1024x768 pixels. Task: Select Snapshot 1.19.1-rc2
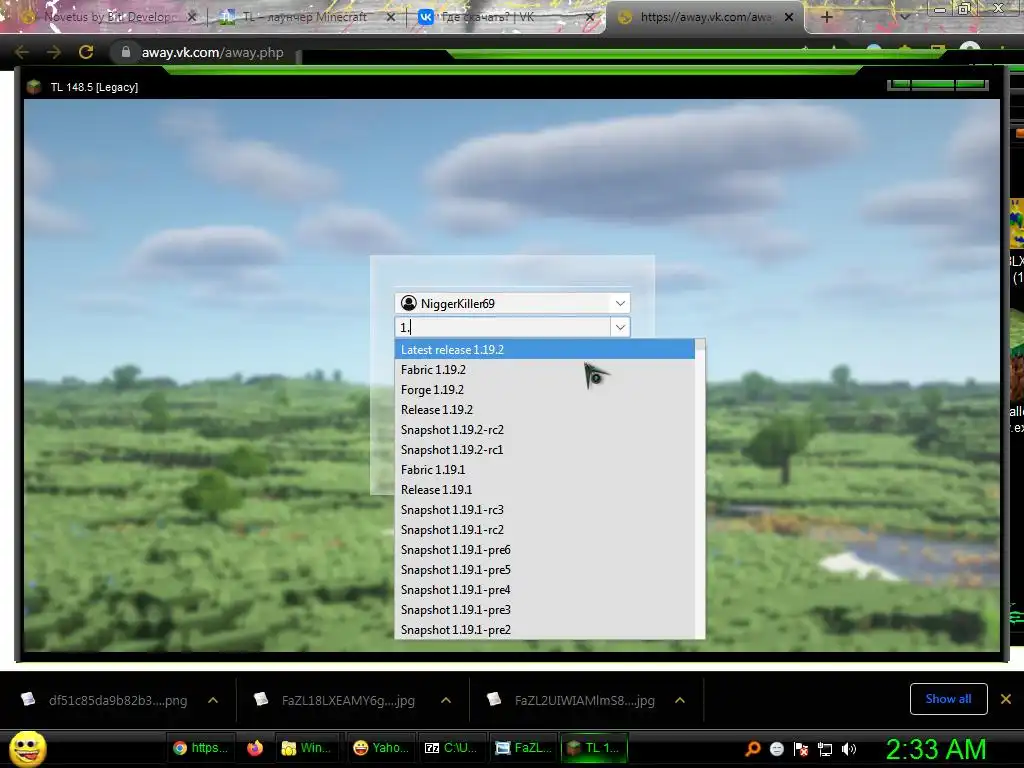pos(545,530)
